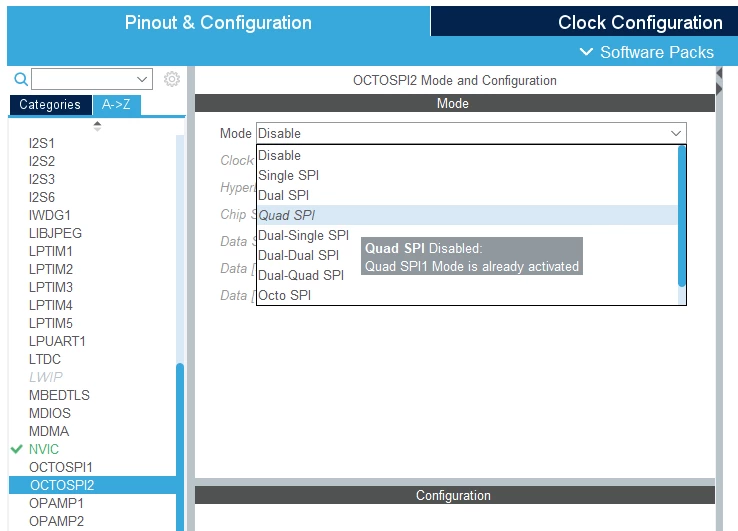Image resolution: width=738 pixels, height=531 pixels.
Task: Click the Mode section header bar
Action: point(455,103)
